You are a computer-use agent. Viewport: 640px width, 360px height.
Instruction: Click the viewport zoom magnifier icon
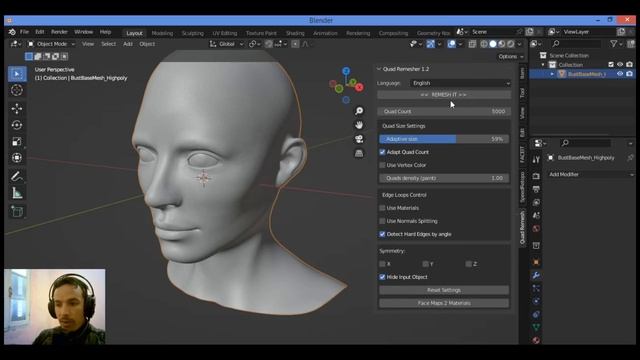(x=359, y=111)
